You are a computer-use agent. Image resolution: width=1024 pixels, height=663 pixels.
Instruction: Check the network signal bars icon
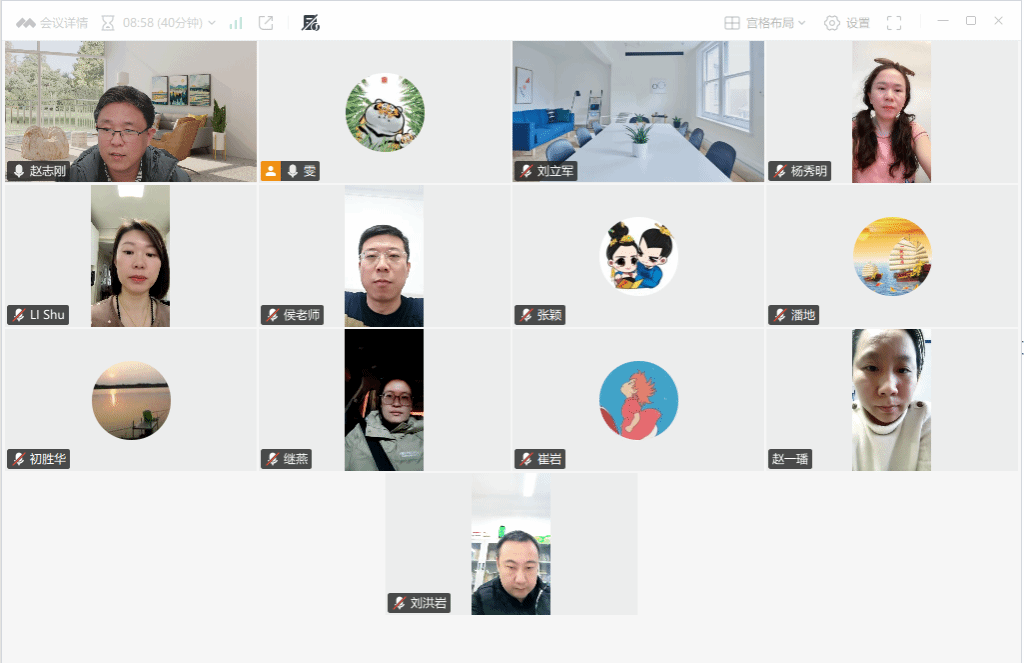tap(236, 23)
